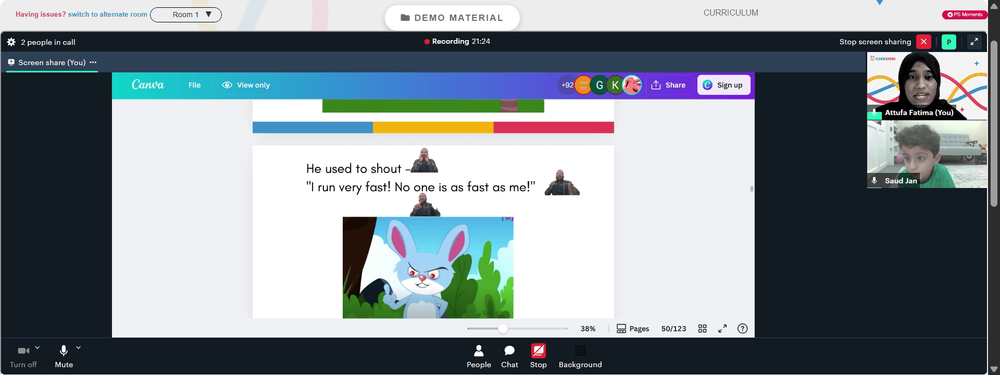The width and height of the screenshot is (1000, 375).
Task: Click the Canva Share button
Action: coord(668,85)
